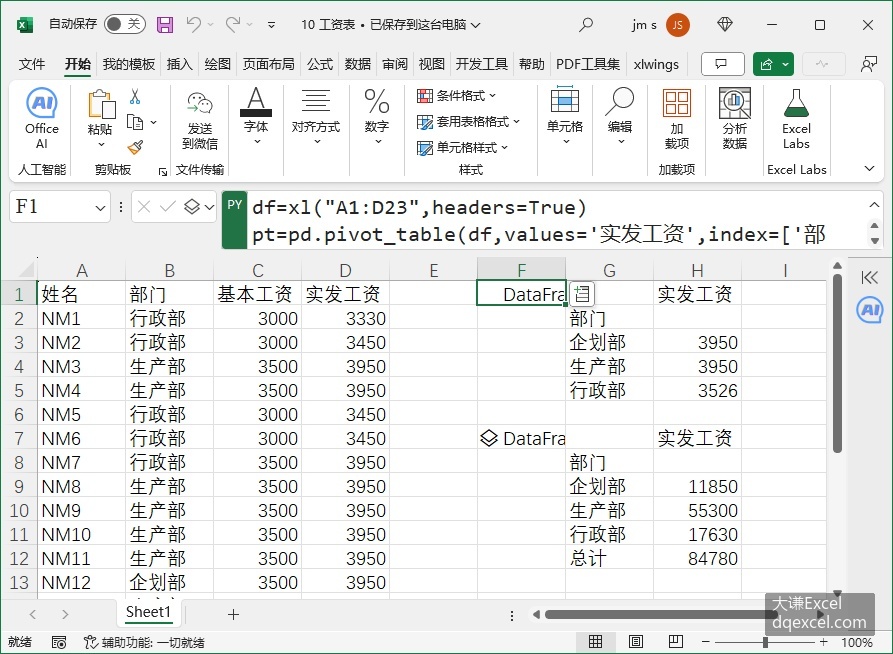Cancel formula entry with the X
This screenshot has width=893, height=654.
pos(144,207)
